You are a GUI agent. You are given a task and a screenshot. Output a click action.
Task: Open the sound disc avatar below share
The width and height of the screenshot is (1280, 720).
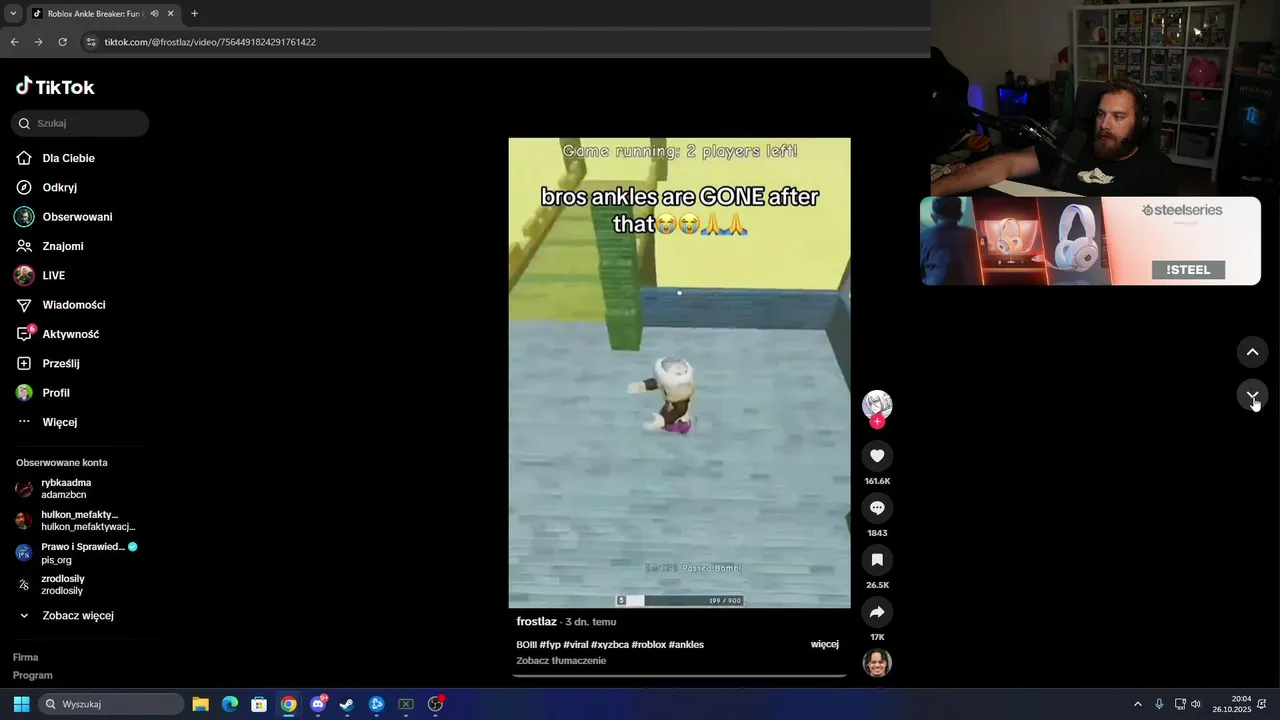click(x=877, y=663)
